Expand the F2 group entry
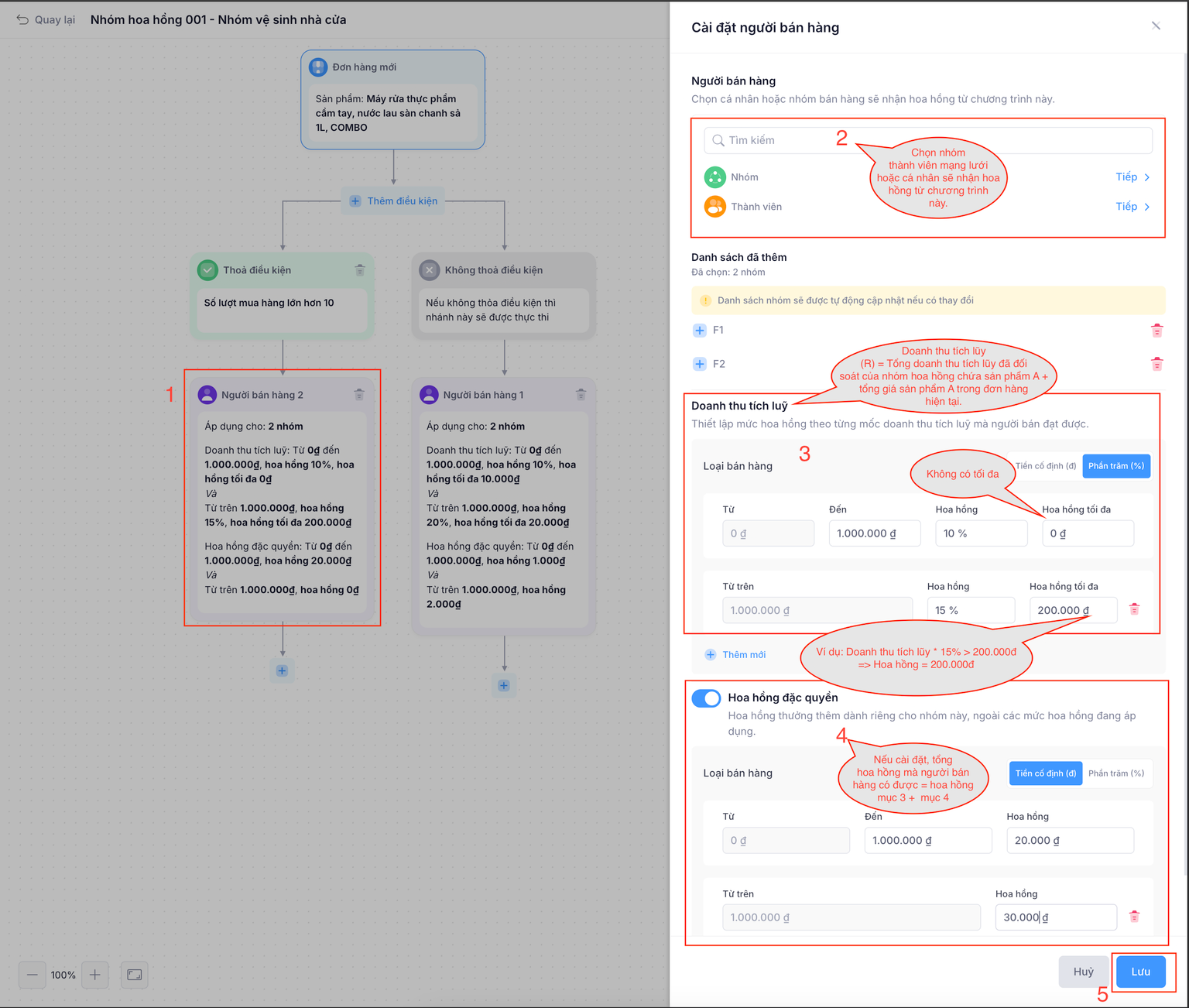The width and height of the screenshot is (1189, 1008). (700, 364)
